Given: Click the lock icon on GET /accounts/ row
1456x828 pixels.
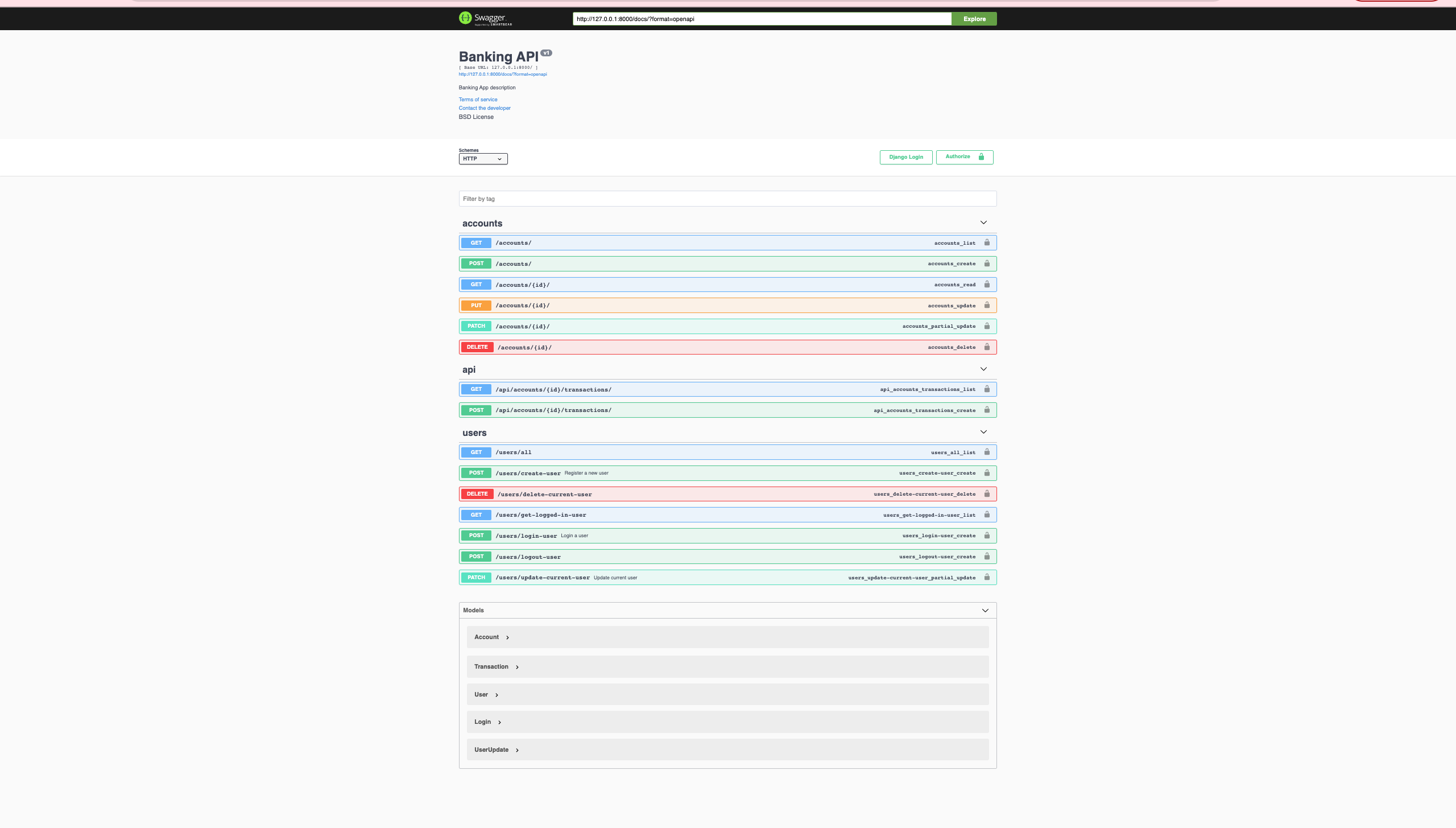Looking at the screenshot, I should 987,242.
